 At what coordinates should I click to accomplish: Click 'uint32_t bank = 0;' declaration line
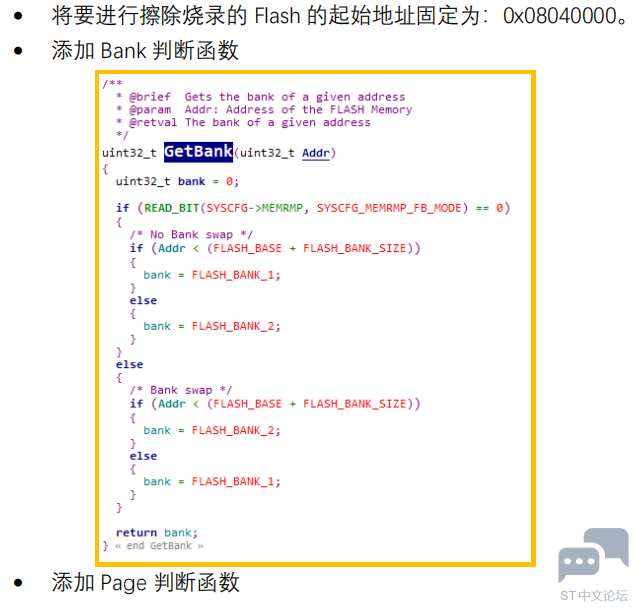[x=177, y=181]
